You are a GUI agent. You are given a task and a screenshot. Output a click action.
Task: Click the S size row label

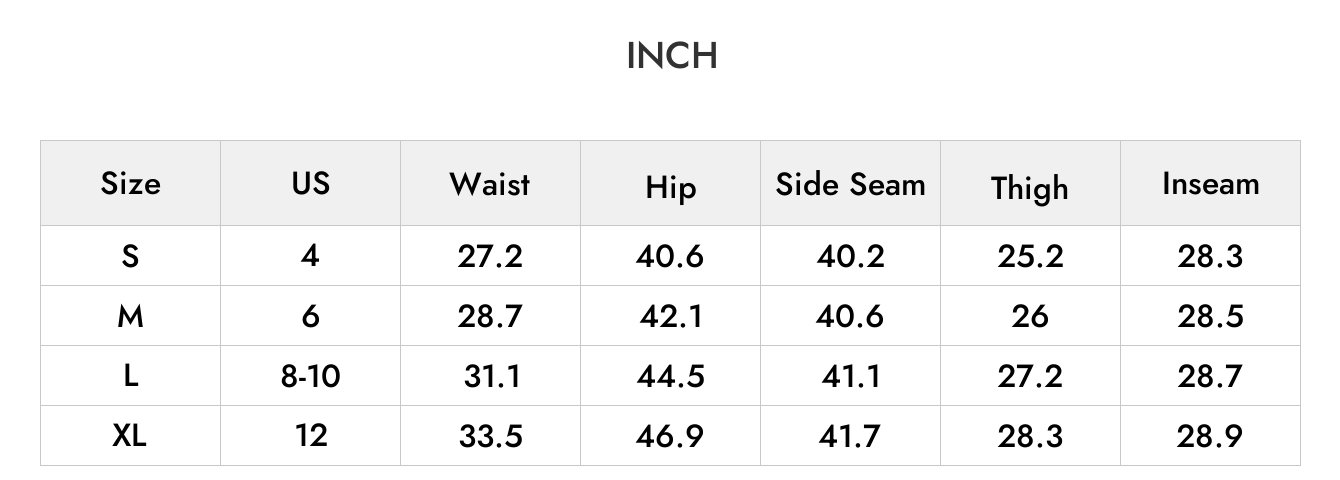[x=130, y=256]
